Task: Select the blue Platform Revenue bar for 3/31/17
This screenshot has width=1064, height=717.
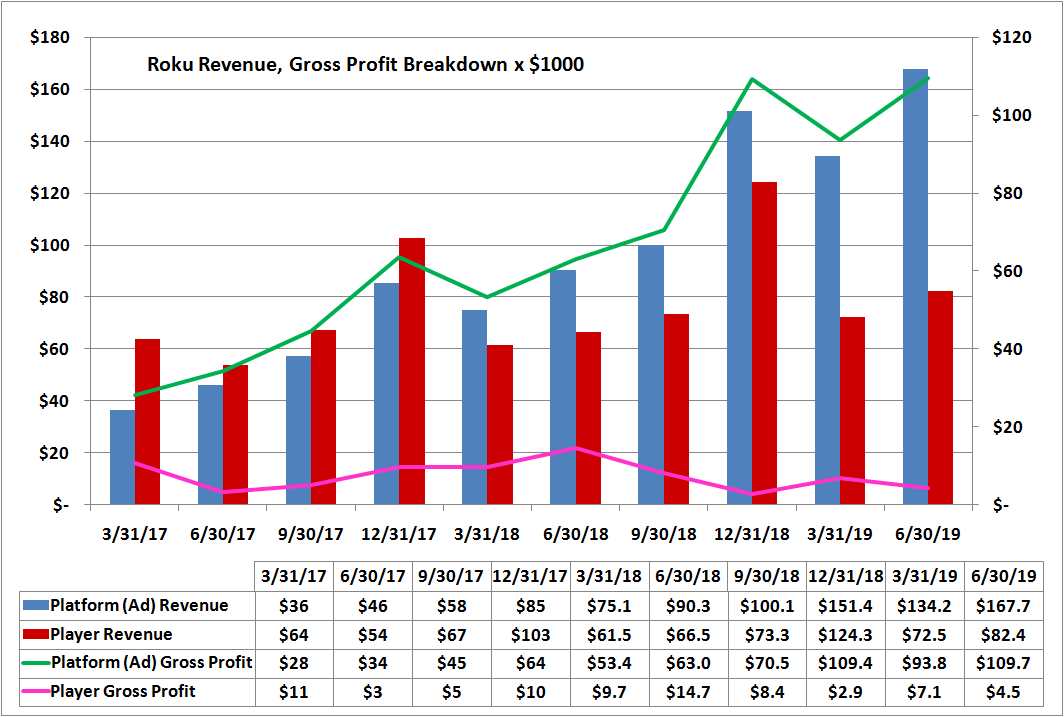Action: [122, 457]
